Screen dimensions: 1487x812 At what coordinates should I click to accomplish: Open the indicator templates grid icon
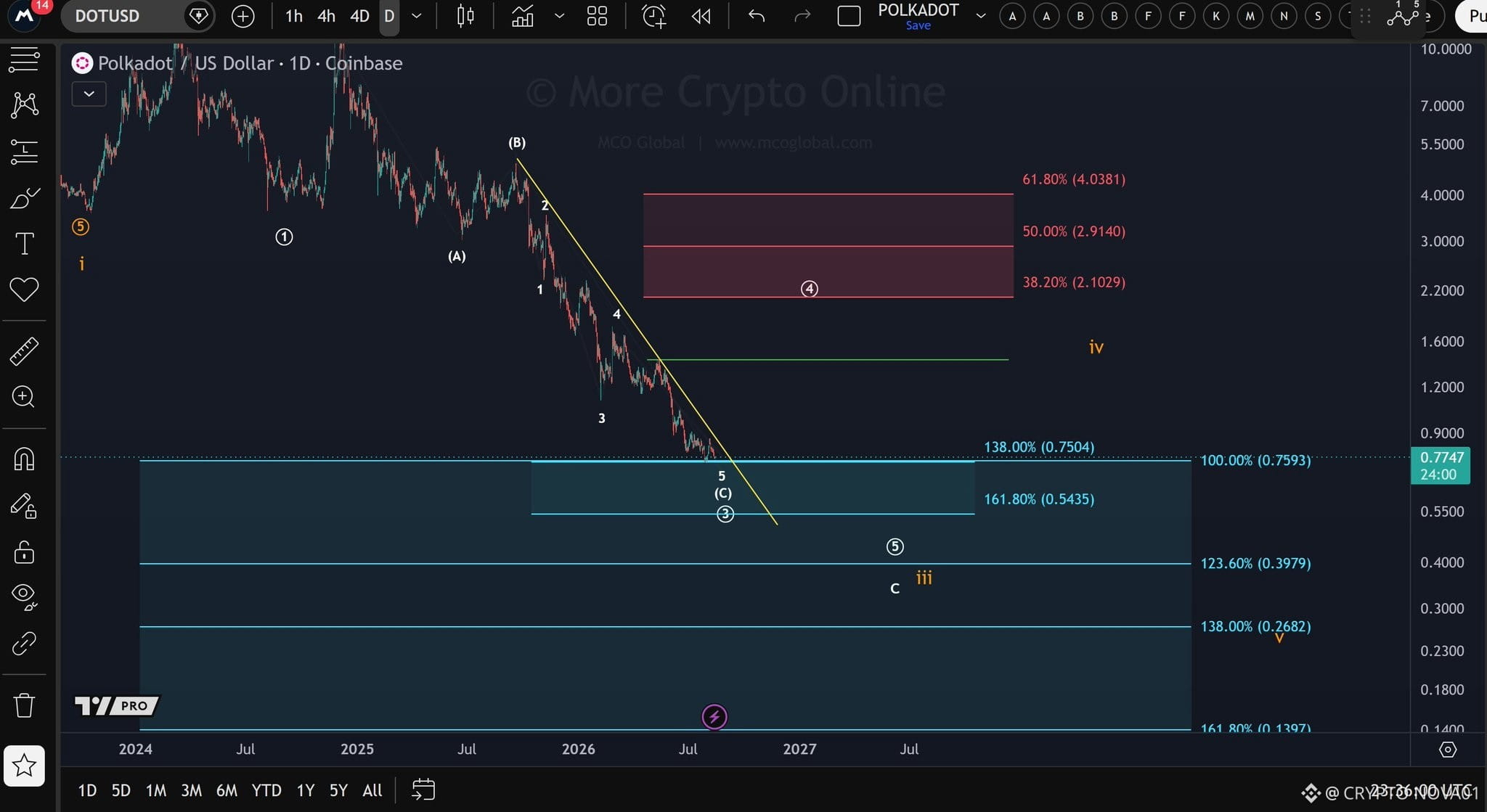(597, 16)
